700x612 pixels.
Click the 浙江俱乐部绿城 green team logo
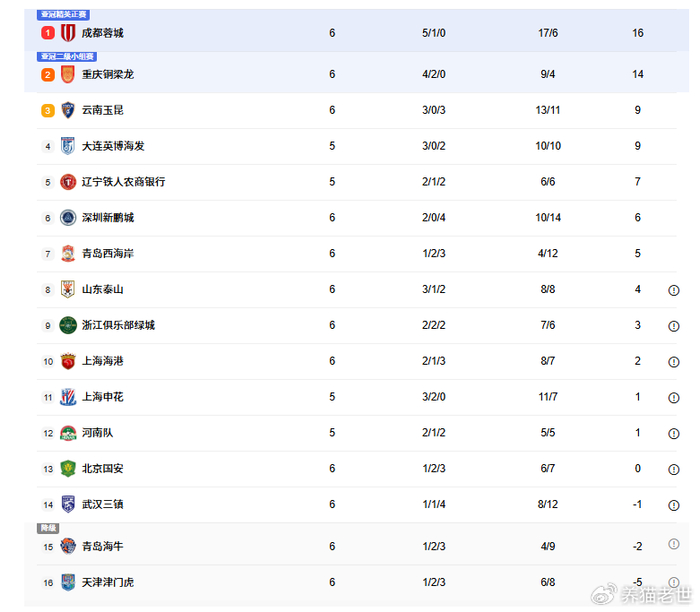68,325
